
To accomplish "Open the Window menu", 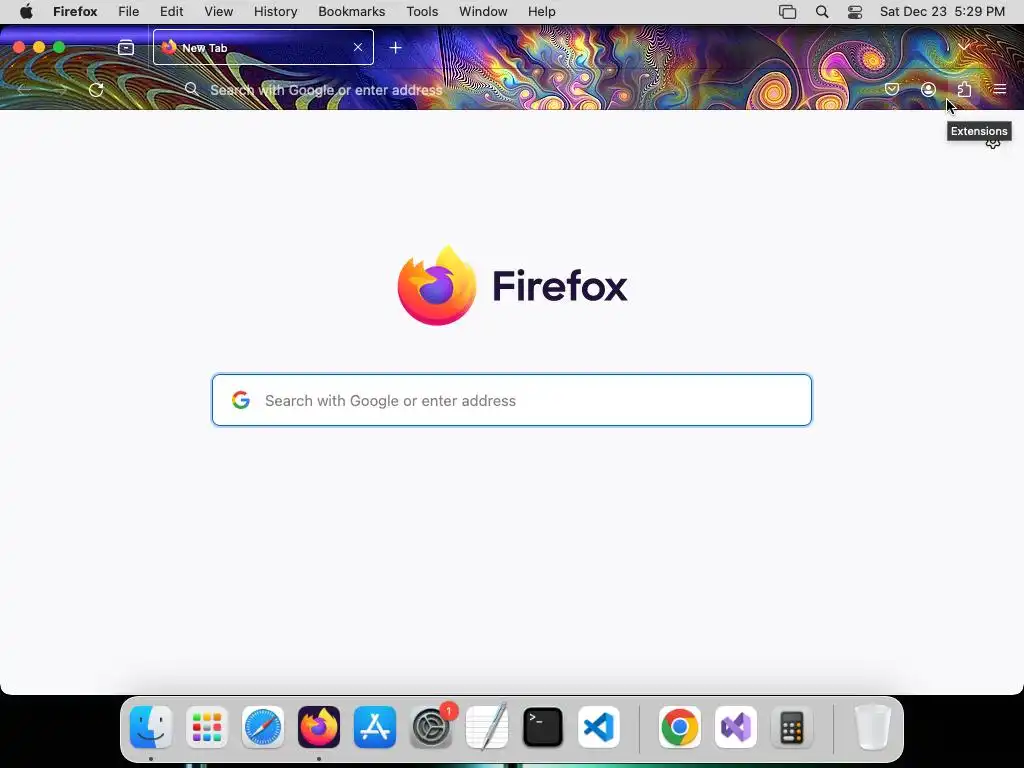I will [x=483, y=12].
